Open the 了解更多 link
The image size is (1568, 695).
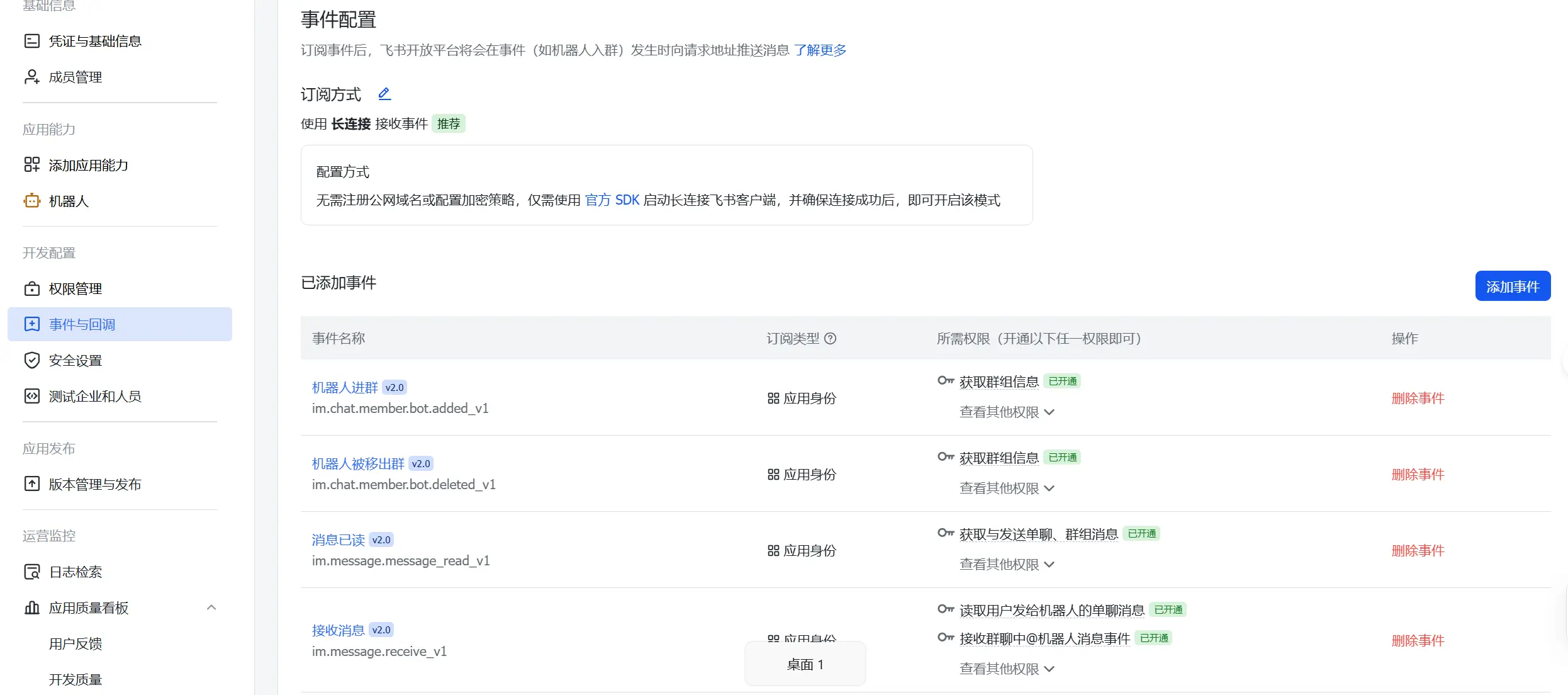820,50
